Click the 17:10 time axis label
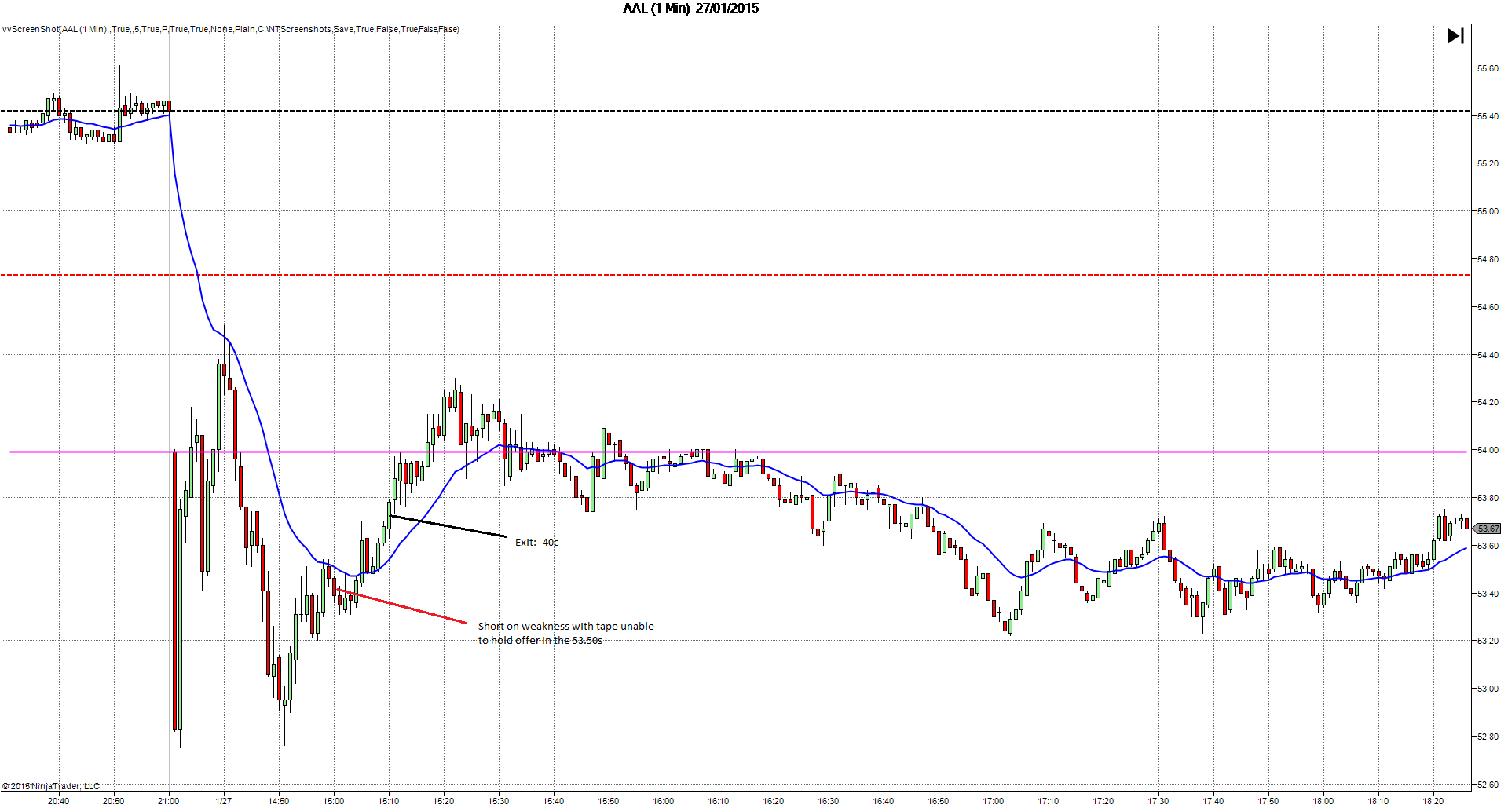Screen dimensions: 1508x812 [1048, 801]
